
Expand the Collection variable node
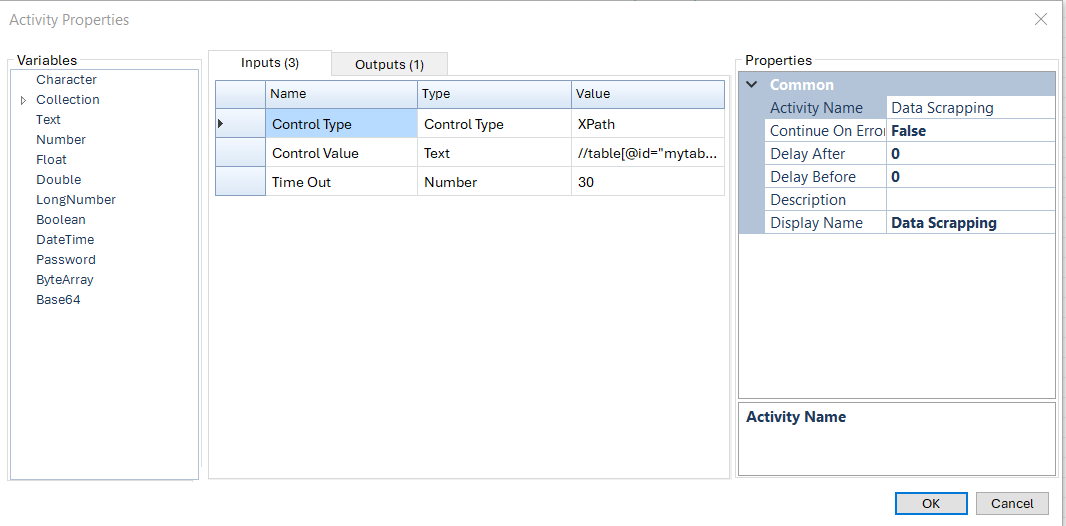coord(24,101)
